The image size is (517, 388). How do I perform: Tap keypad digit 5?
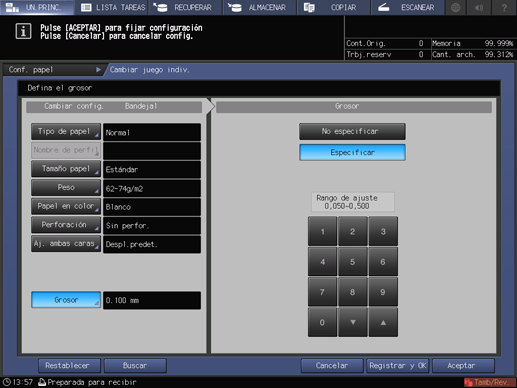[353, 262]
